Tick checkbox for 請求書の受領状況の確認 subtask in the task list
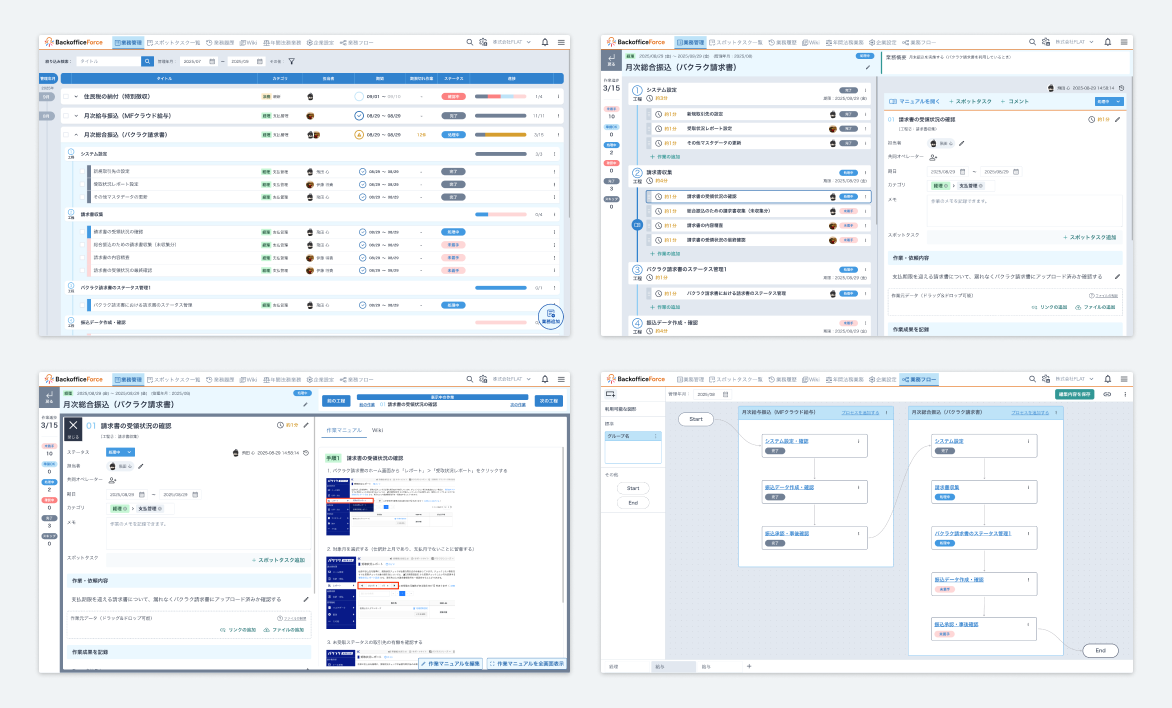 82,232
